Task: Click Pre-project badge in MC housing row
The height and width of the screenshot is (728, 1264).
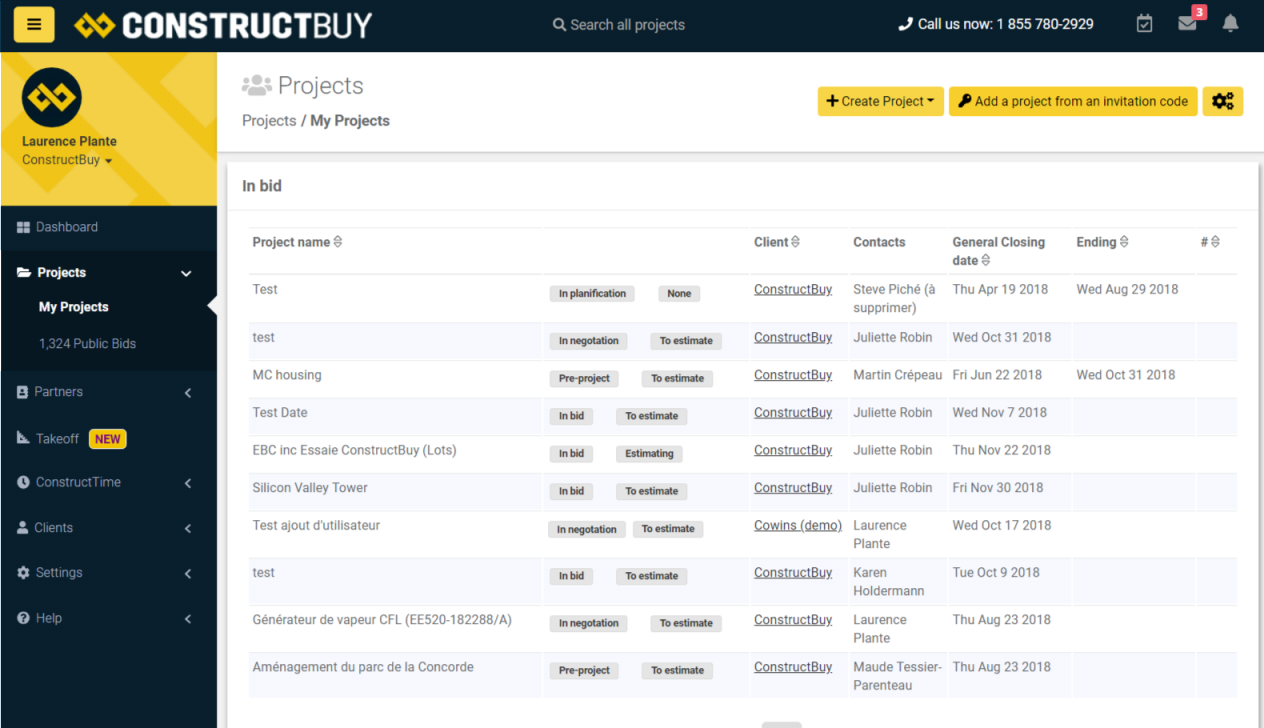Action: 584,378
